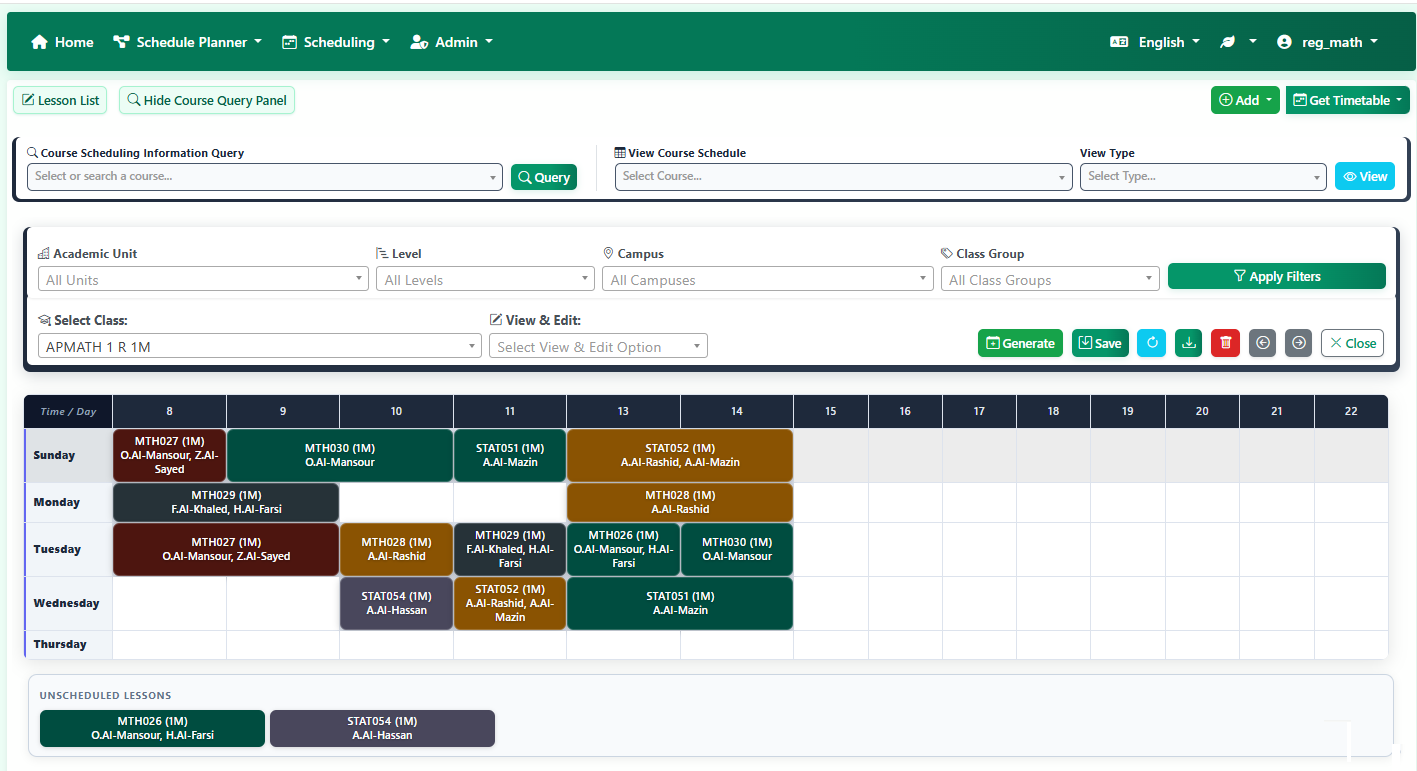The width and height of the screenshot is (1417, 771).
Task: Download the timetable with the green download icon
Action: pyautogui.click(x=1188, y=343)
